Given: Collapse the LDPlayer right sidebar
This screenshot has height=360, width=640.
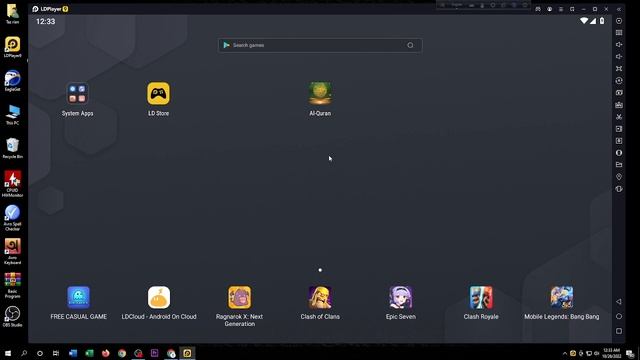Looking at the screenshot, I should pos(619,9).
